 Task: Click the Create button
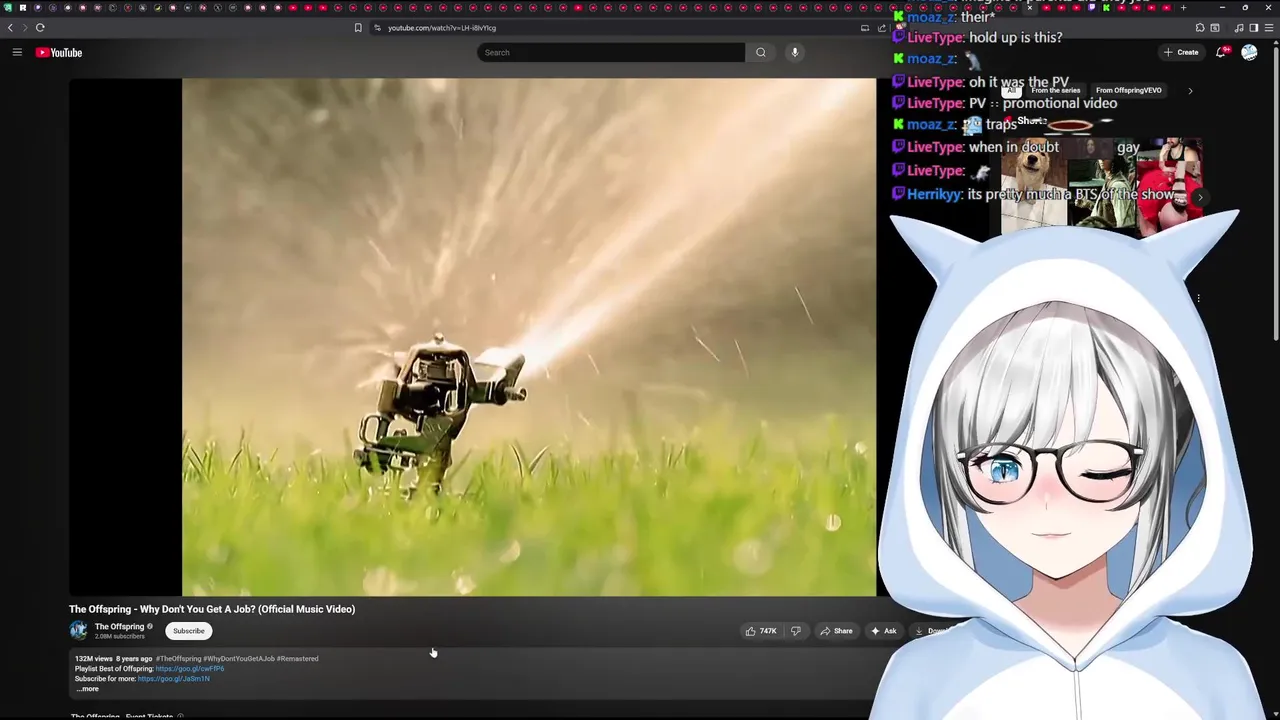(1181, 52)
